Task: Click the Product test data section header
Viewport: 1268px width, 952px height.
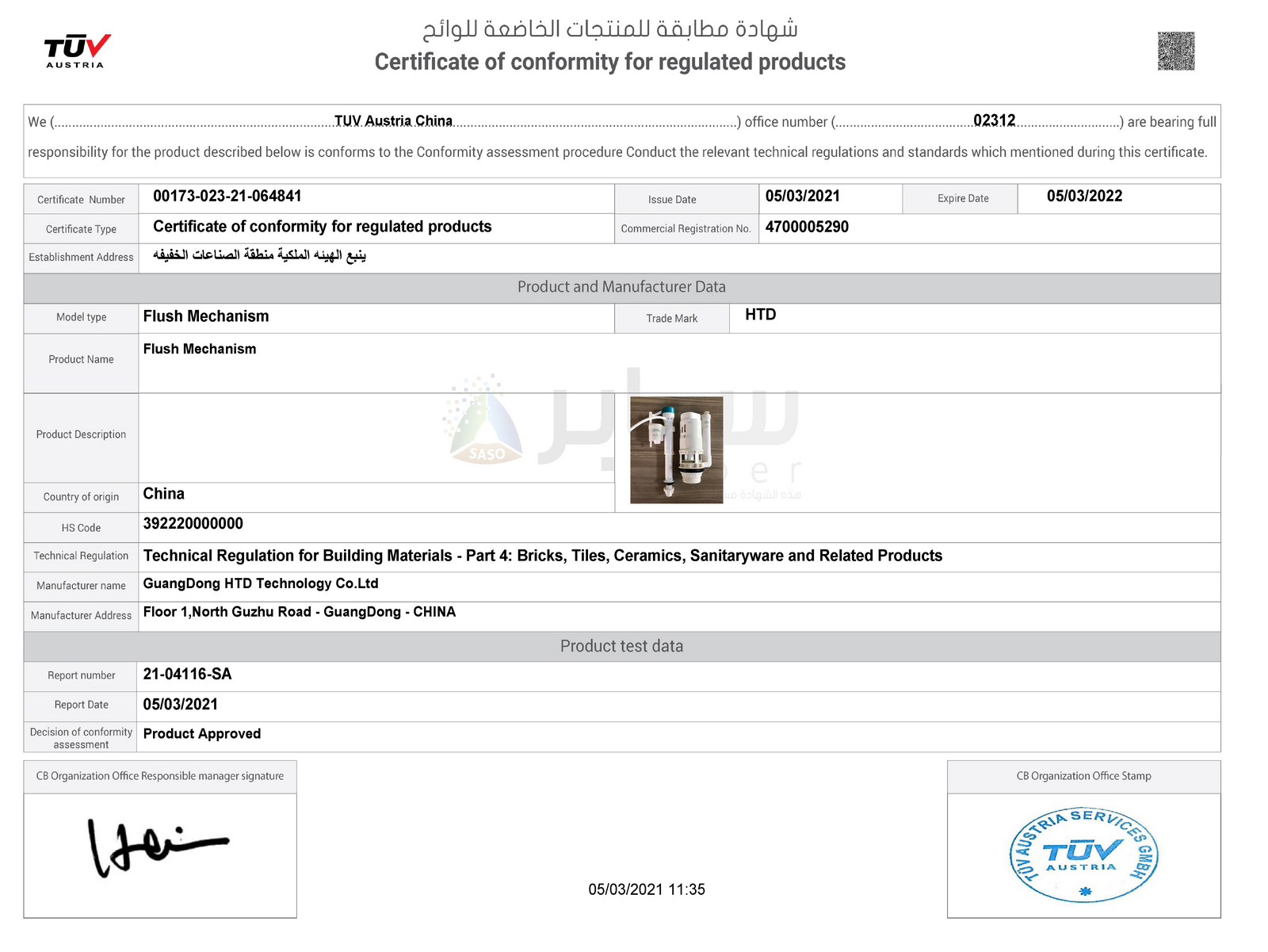Action: pyautogui.click(x=621, y=646)
